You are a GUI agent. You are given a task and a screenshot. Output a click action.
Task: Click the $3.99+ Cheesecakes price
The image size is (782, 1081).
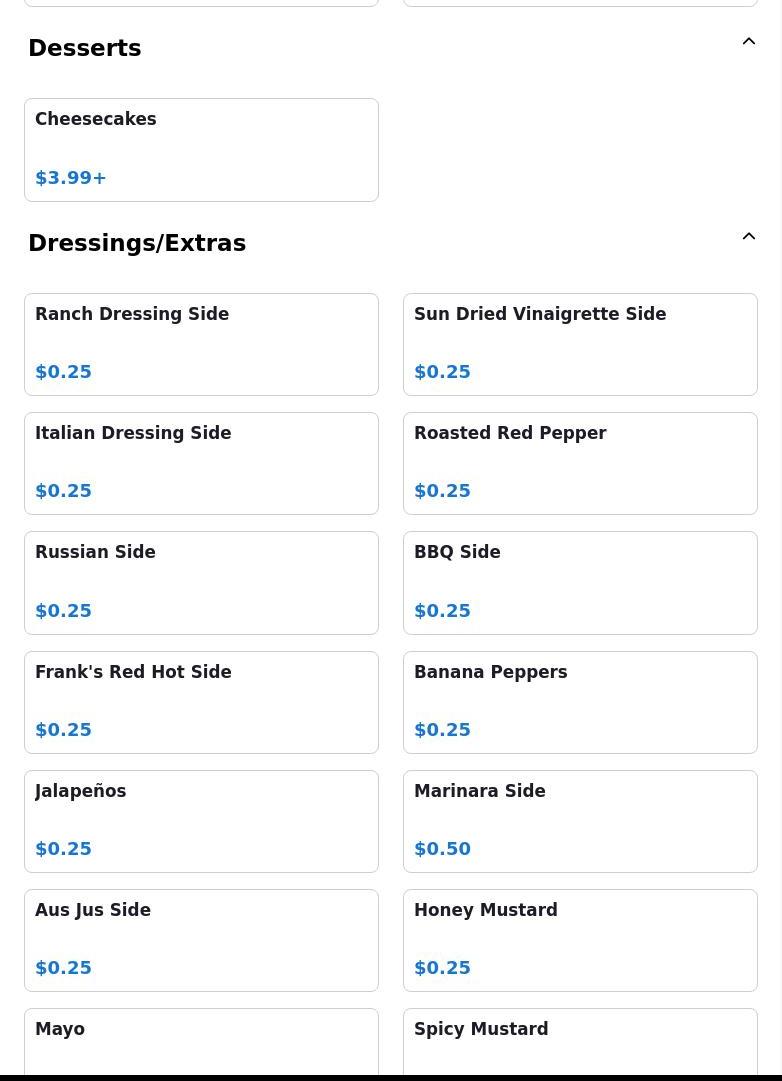click(x=71, y=178)
